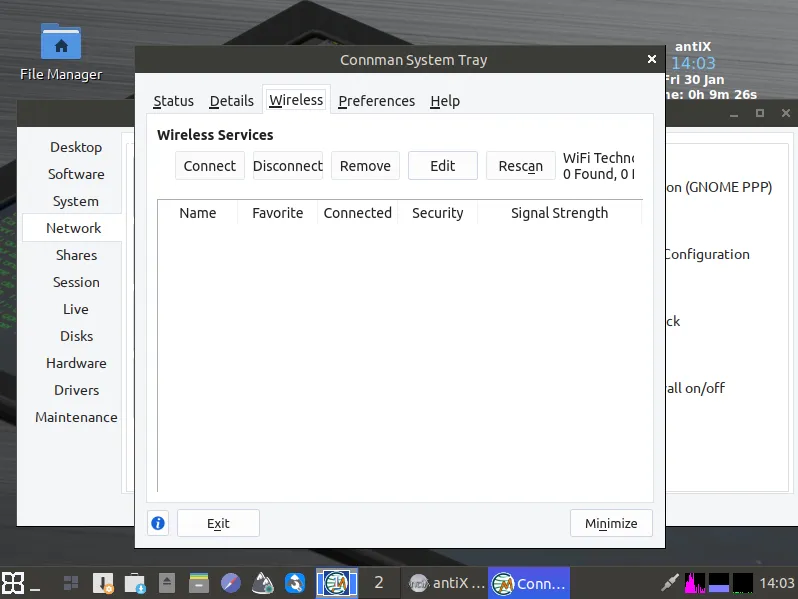Open the GNOME PPP entry in Control Centre
The width and height of the screenshot is (798, 599).
pyautogui.click(x=719, y=187)
